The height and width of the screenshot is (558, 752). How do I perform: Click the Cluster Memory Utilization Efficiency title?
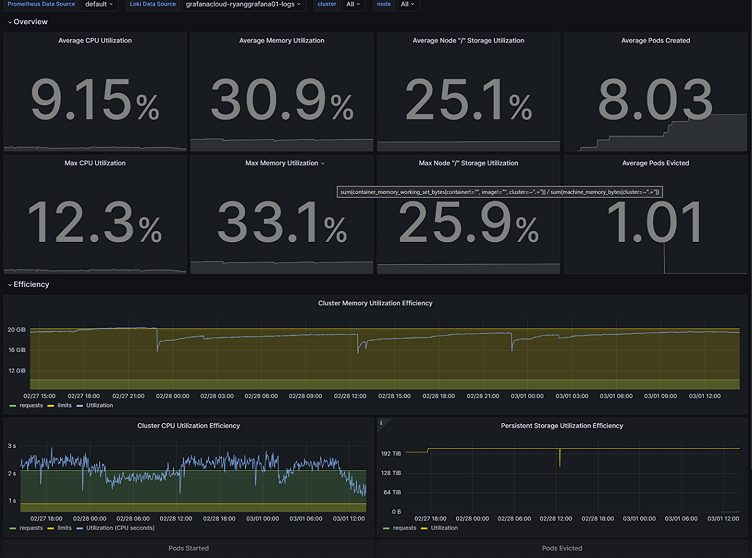[375, 302]
